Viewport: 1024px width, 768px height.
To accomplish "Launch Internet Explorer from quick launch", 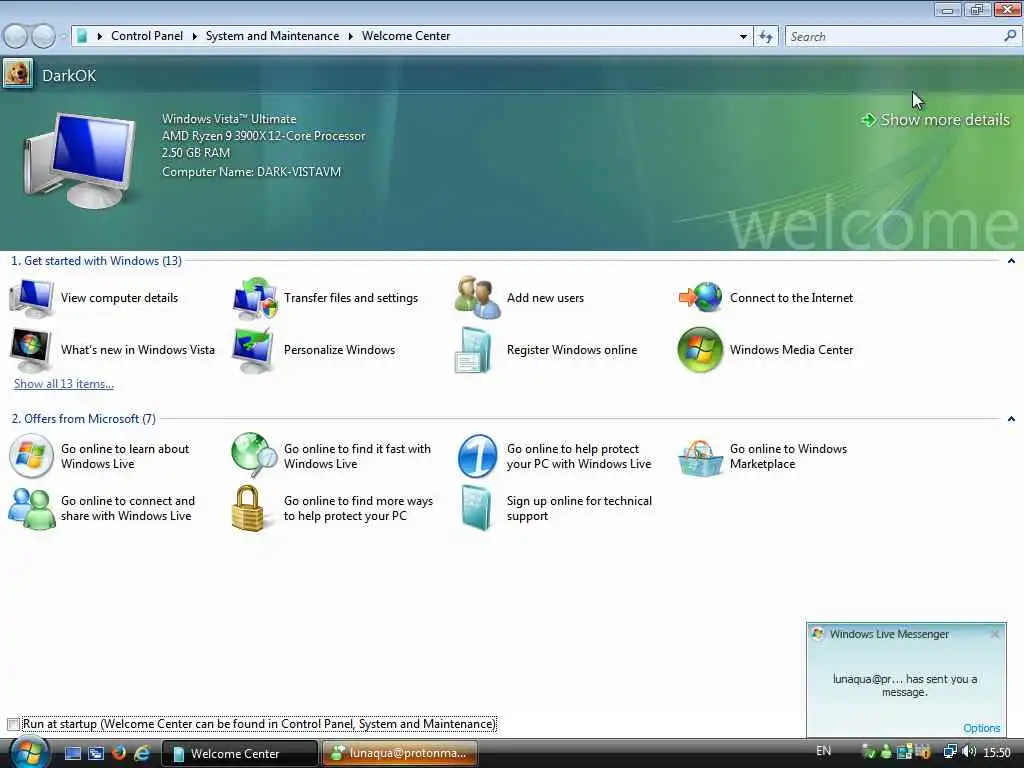I will (x=142, y=753).
